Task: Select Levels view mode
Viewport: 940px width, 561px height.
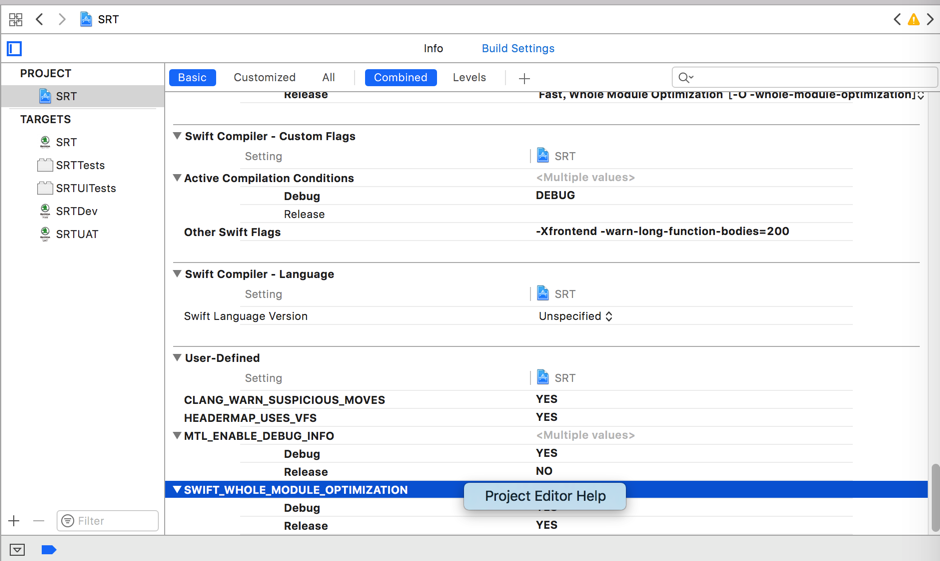Action: point(469,77)
